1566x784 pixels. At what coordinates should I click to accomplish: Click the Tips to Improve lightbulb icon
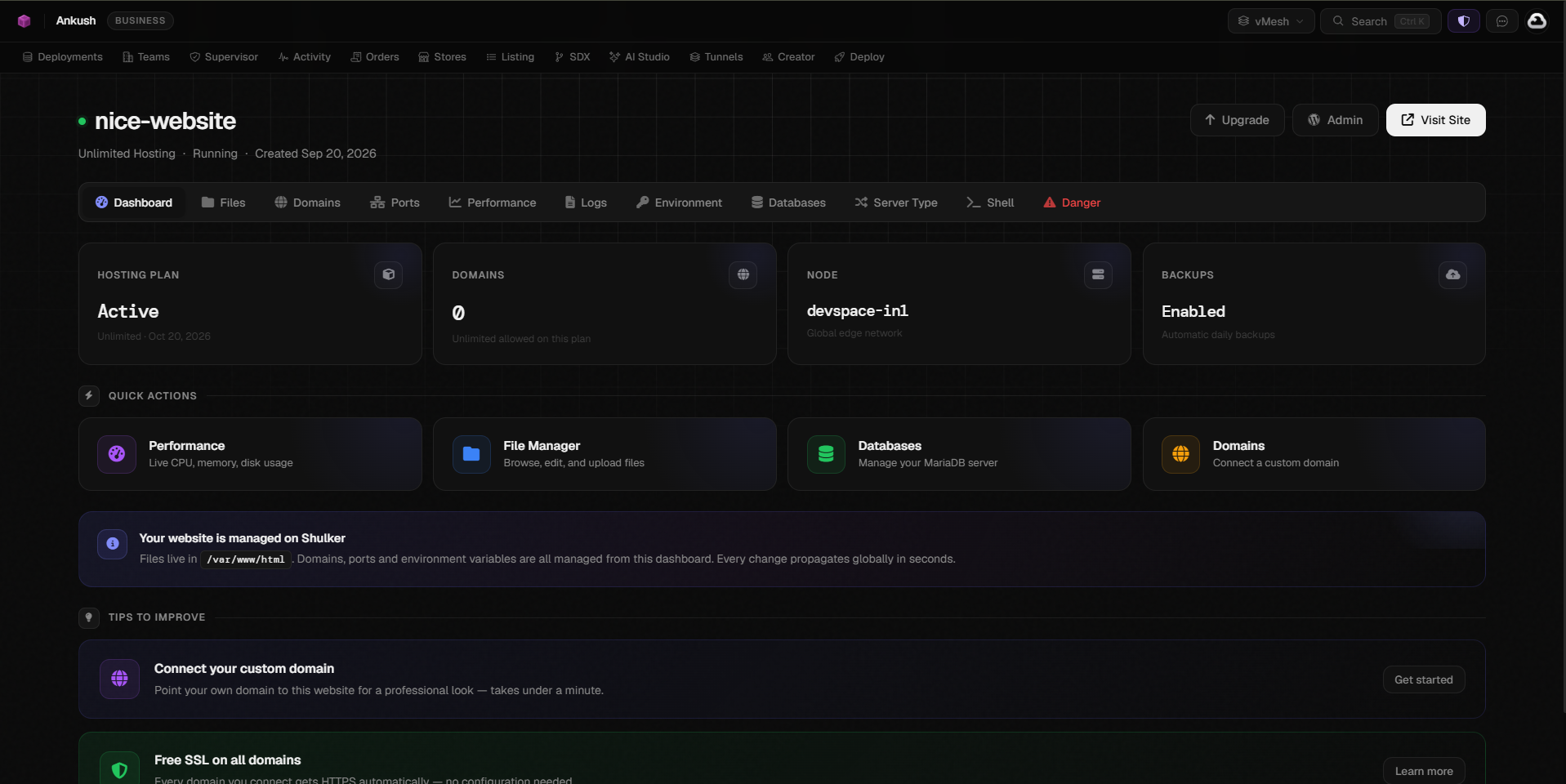coord(89,617)
